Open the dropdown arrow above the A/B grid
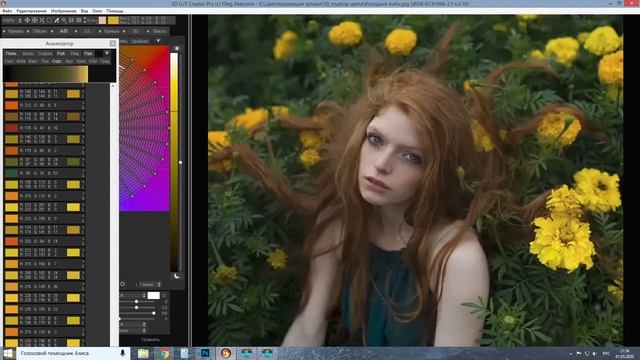640x360 pixels. coord(158,41)
